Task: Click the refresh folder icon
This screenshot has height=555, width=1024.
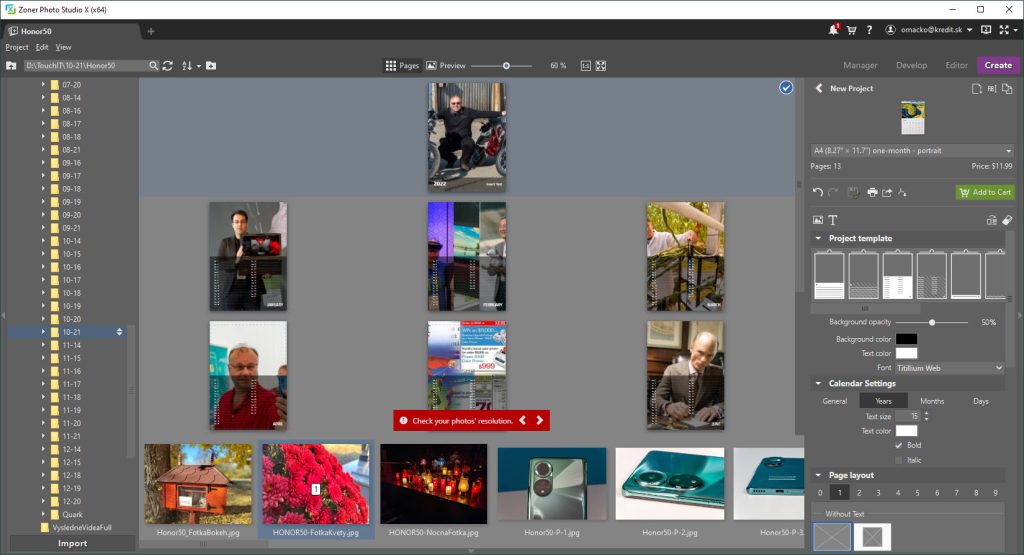Action: pos(167,66)
